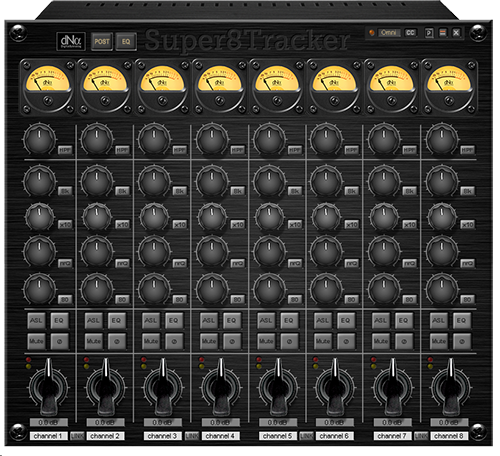Toggle the 8k switch on channel 7
The image size is (500, 456).
coord(409,191)
